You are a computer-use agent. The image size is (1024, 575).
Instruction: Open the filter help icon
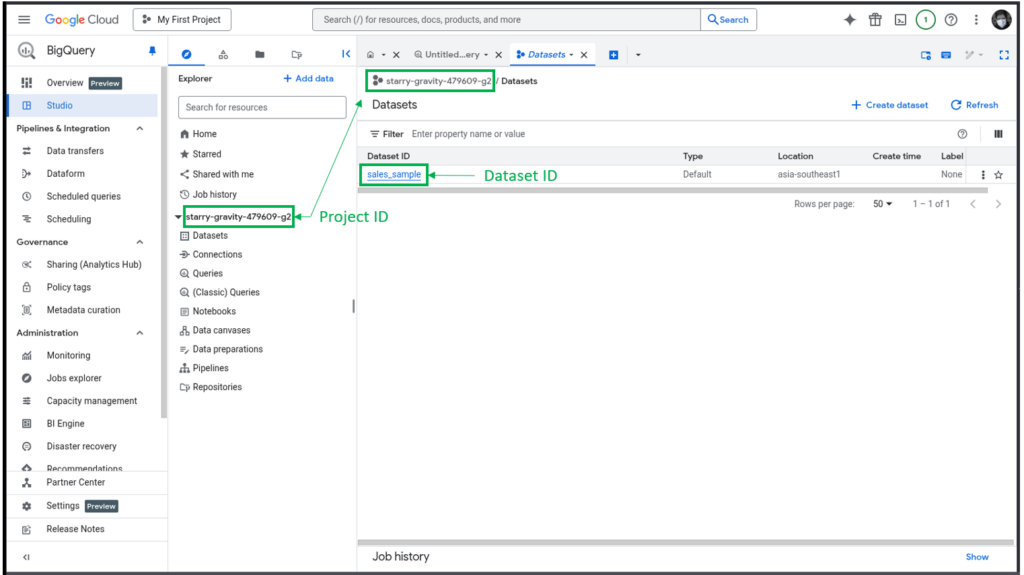tap(962, 134)
